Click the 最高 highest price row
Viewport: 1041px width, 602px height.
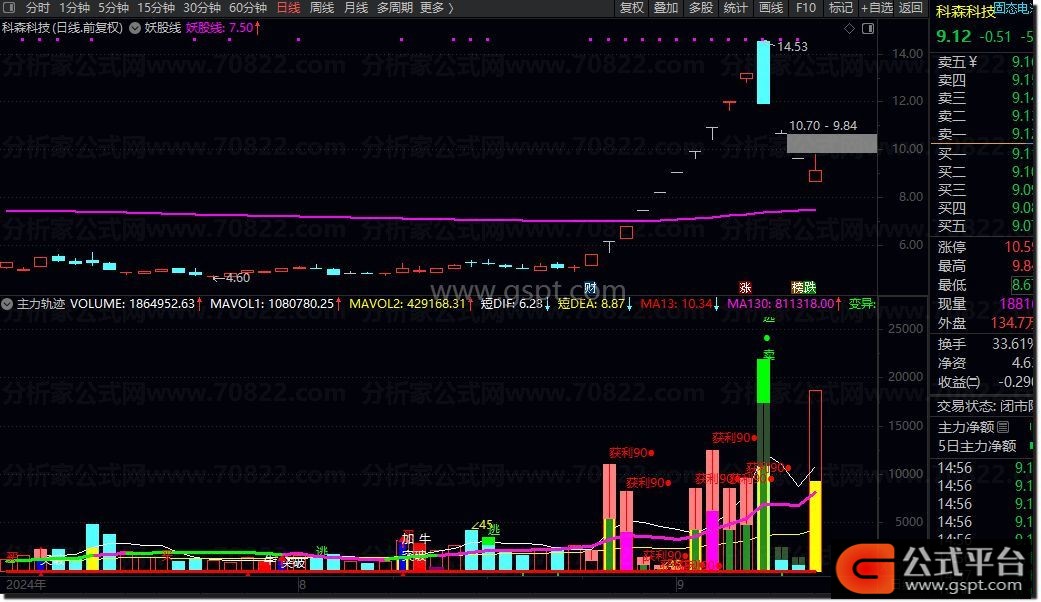985,266
